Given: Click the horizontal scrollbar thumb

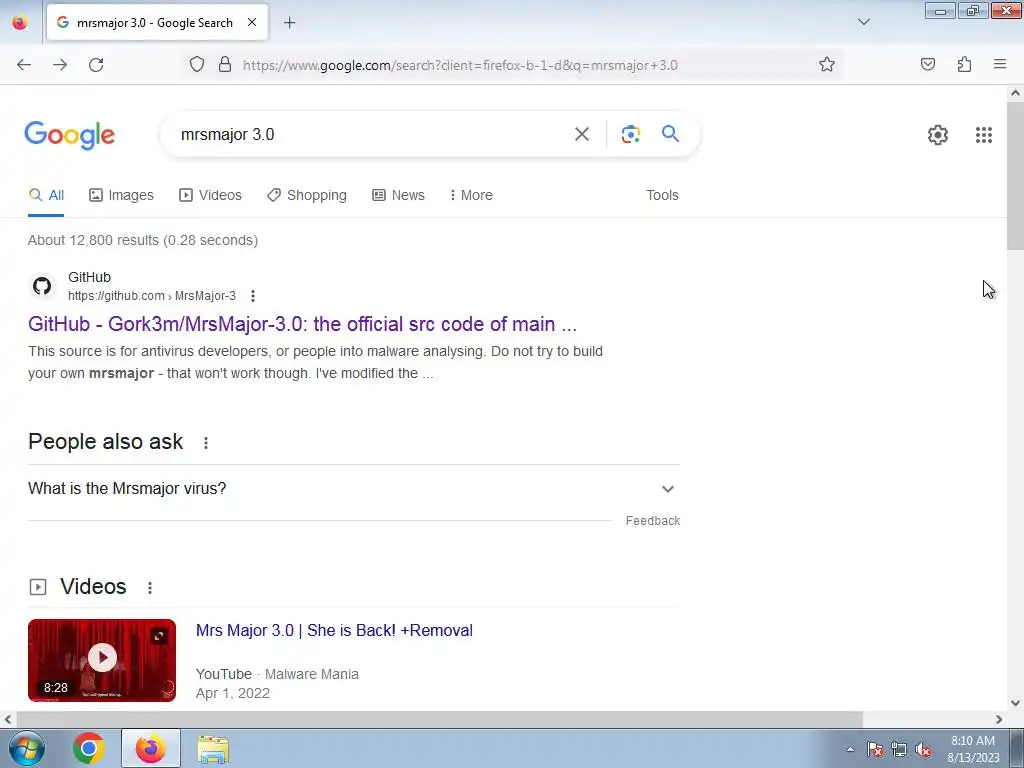Looking at the screenshot, I should [440, 720].
